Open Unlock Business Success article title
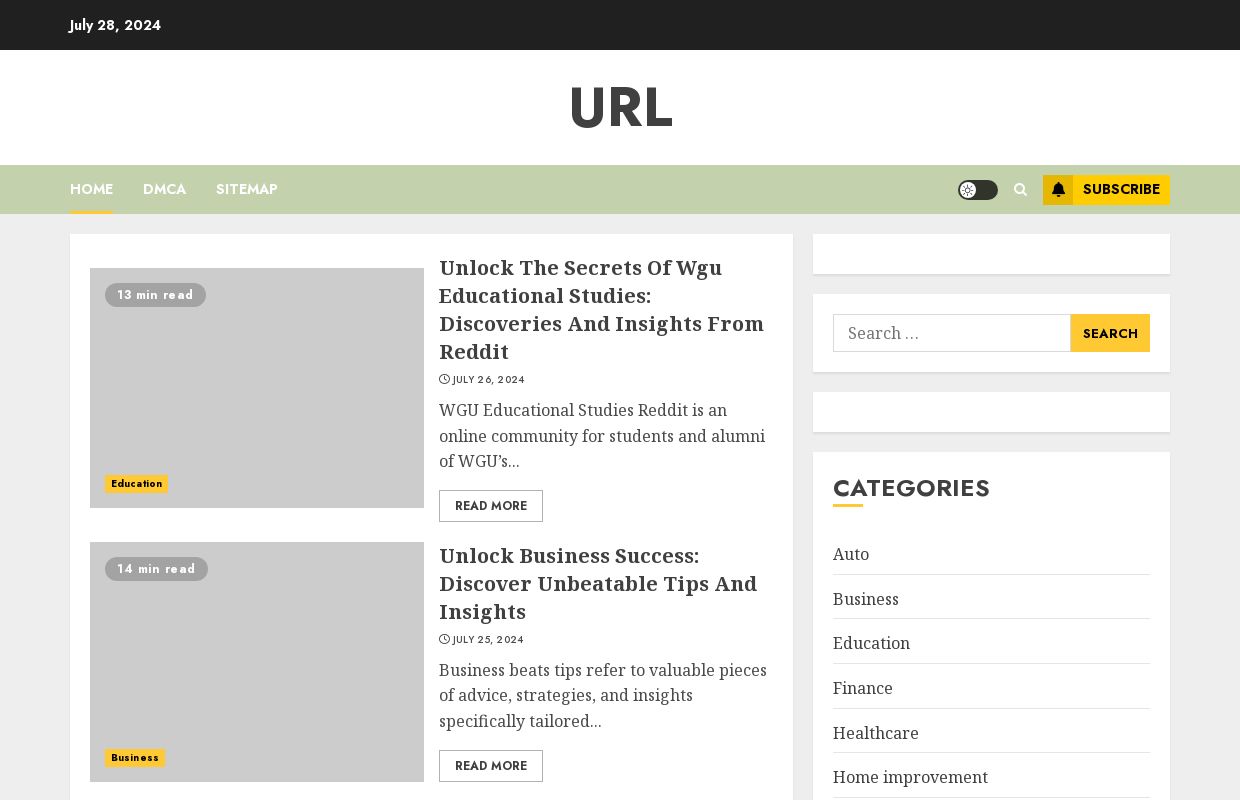Screen dimensions: 1240x800 click(x=598, y=583)
